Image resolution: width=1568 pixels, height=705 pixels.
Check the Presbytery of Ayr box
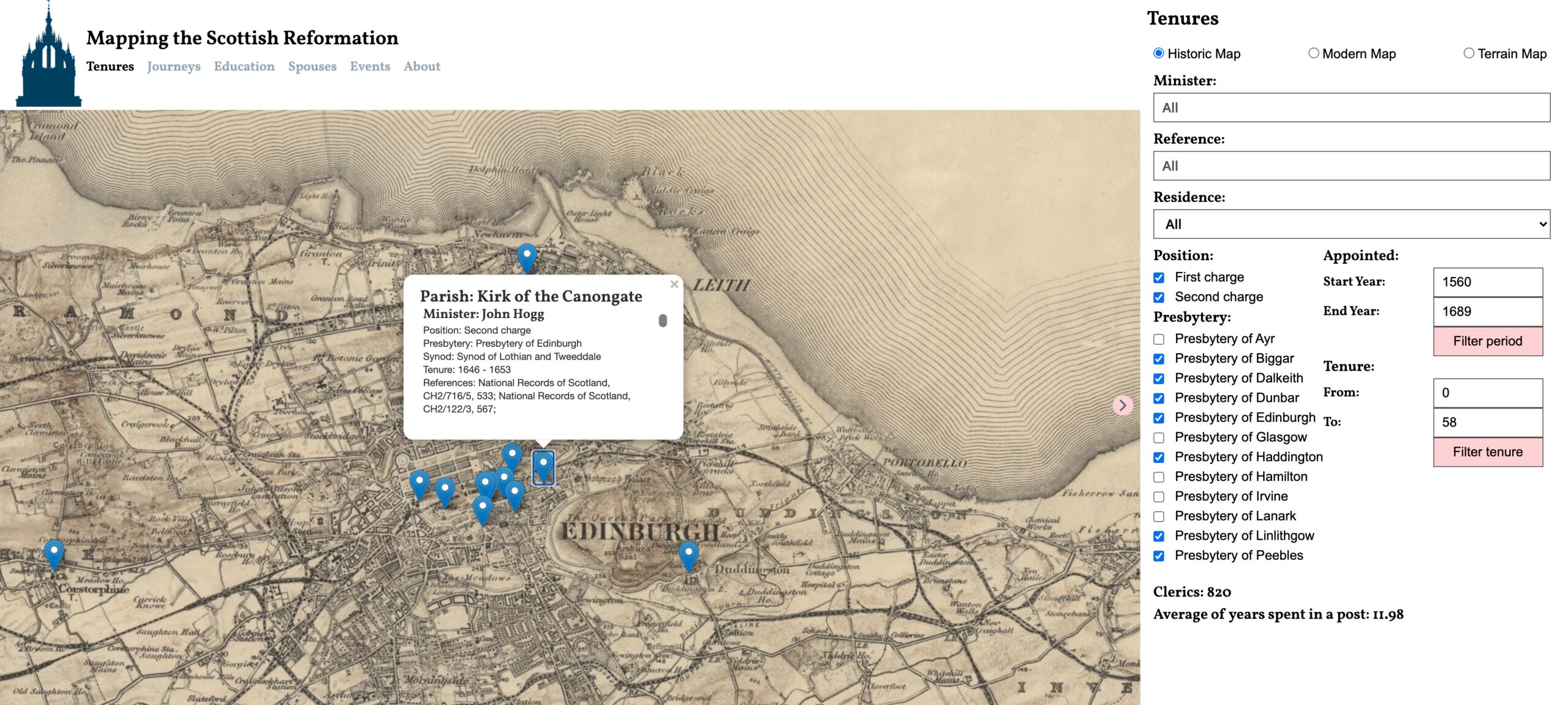[1159, 339]
